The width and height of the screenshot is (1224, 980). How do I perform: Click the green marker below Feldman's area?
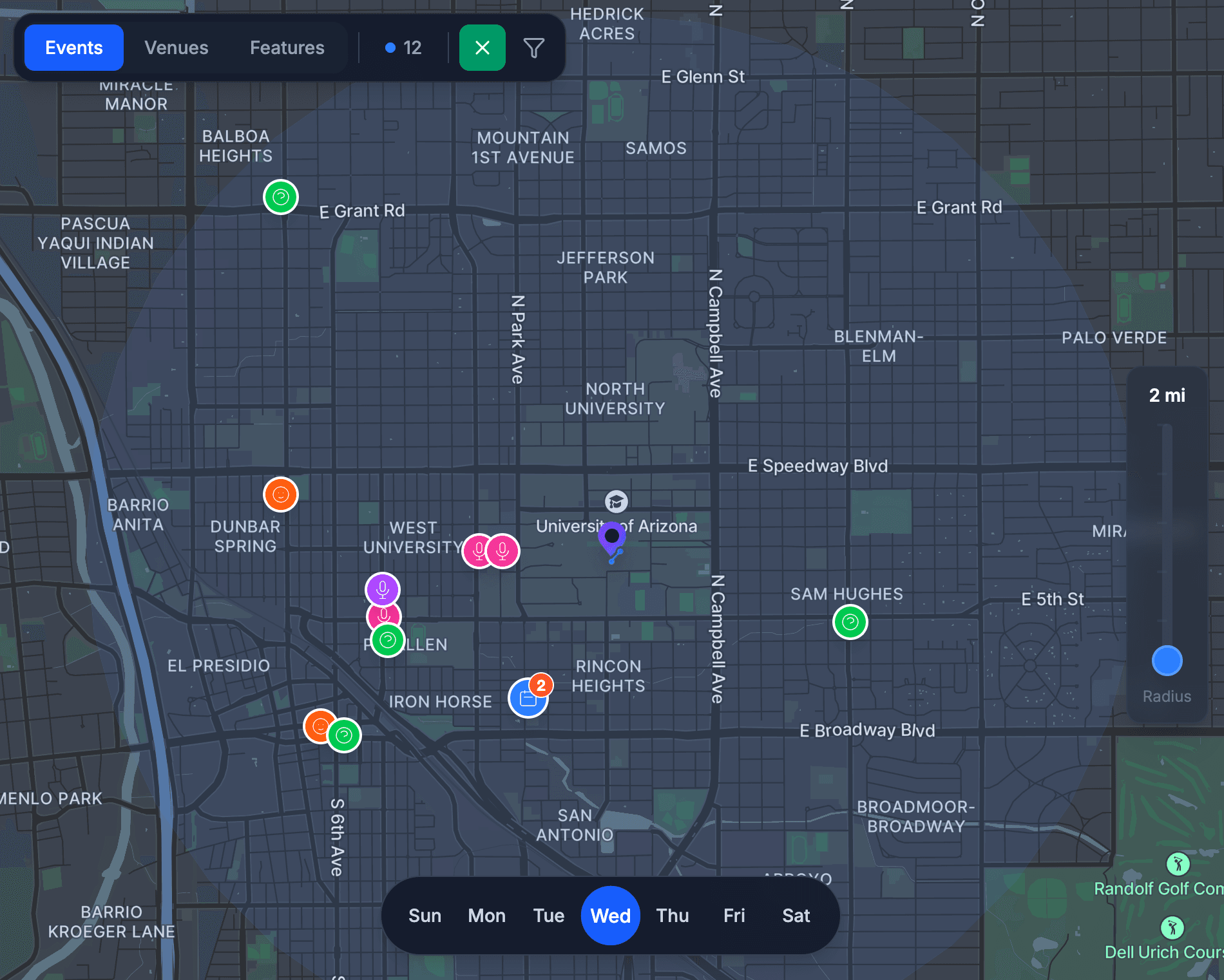pos(387,640)
